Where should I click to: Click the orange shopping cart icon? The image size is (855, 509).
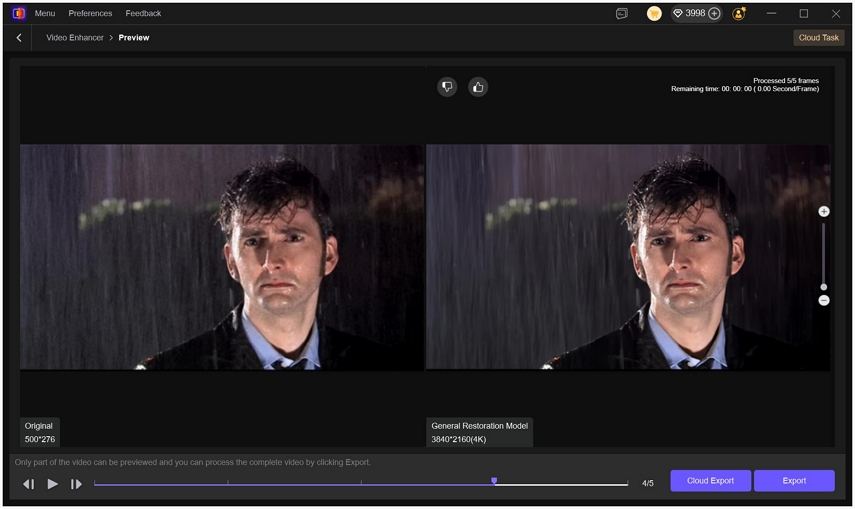click(x=654, y=13)
